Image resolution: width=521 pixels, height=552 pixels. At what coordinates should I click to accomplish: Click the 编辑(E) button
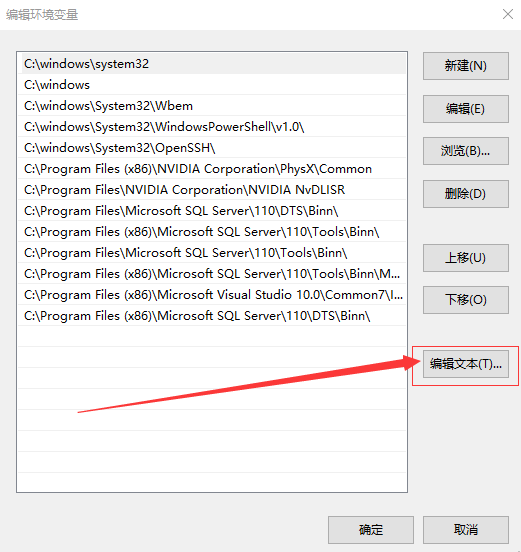coord(465,109)
